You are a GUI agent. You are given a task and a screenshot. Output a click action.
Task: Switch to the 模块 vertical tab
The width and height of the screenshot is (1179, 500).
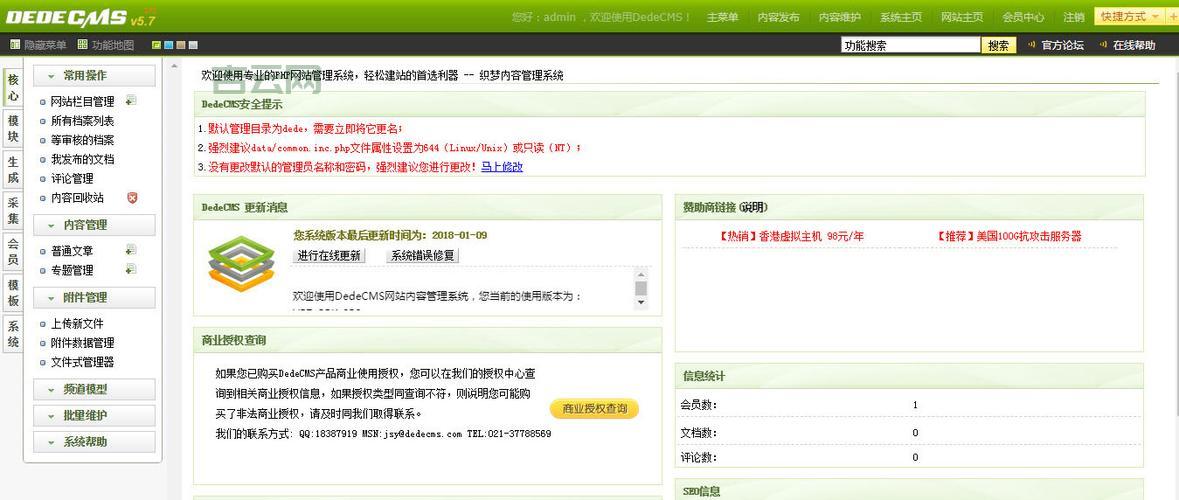[x=13, y=129]
